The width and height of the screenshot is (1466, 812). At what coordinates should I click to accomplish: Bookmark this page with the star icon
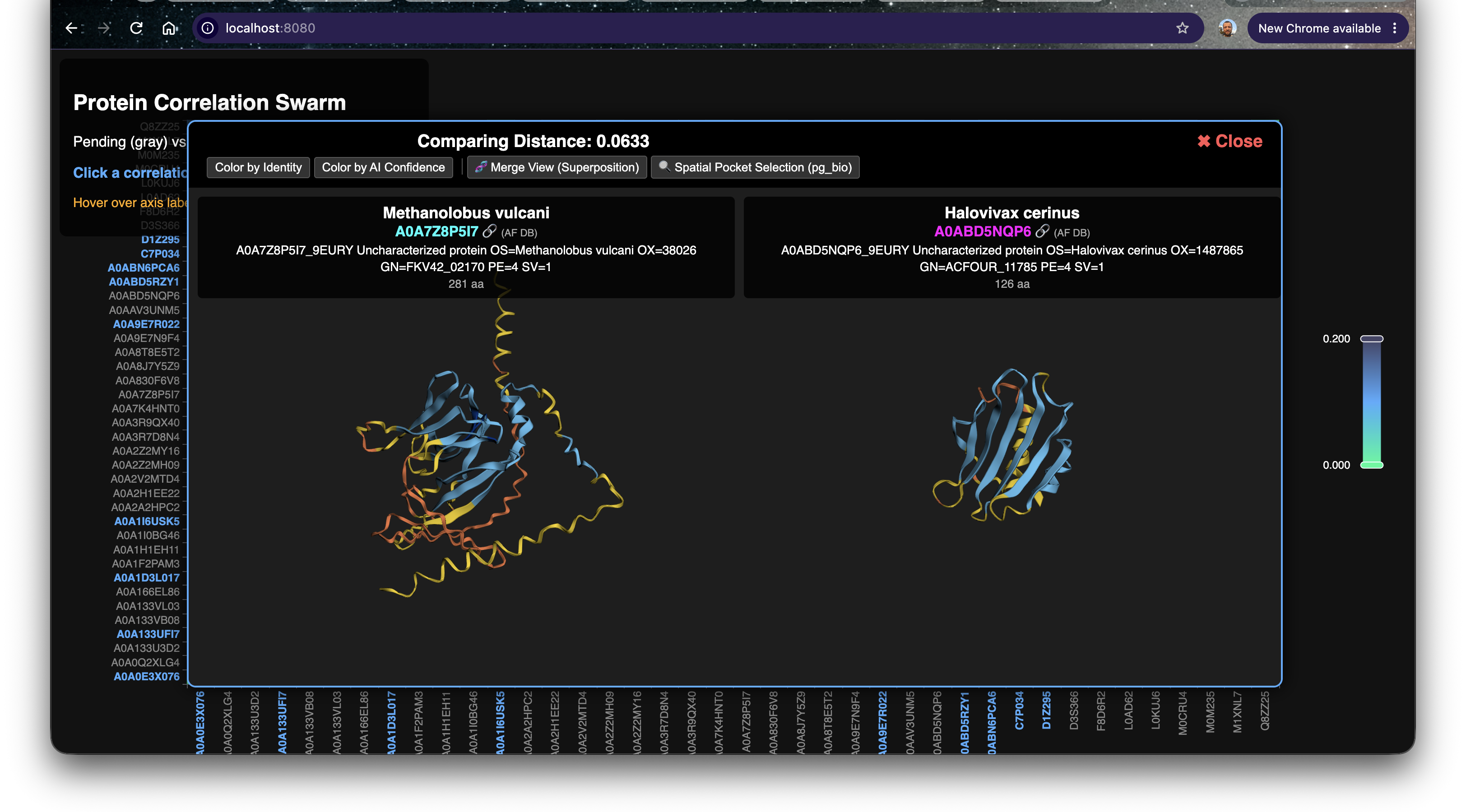point(1182,28)
